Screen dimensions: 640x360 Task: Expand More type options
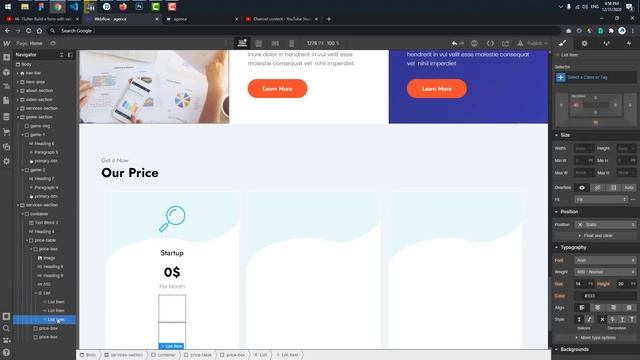pos(596,338)
